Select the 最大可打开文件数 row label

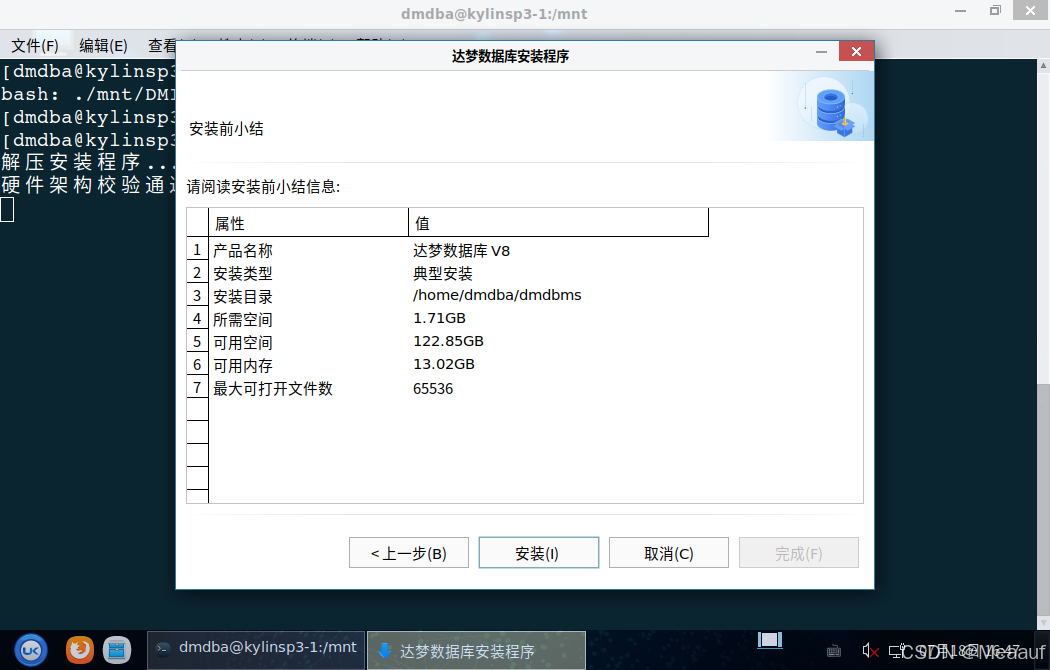tap(273, 389)
